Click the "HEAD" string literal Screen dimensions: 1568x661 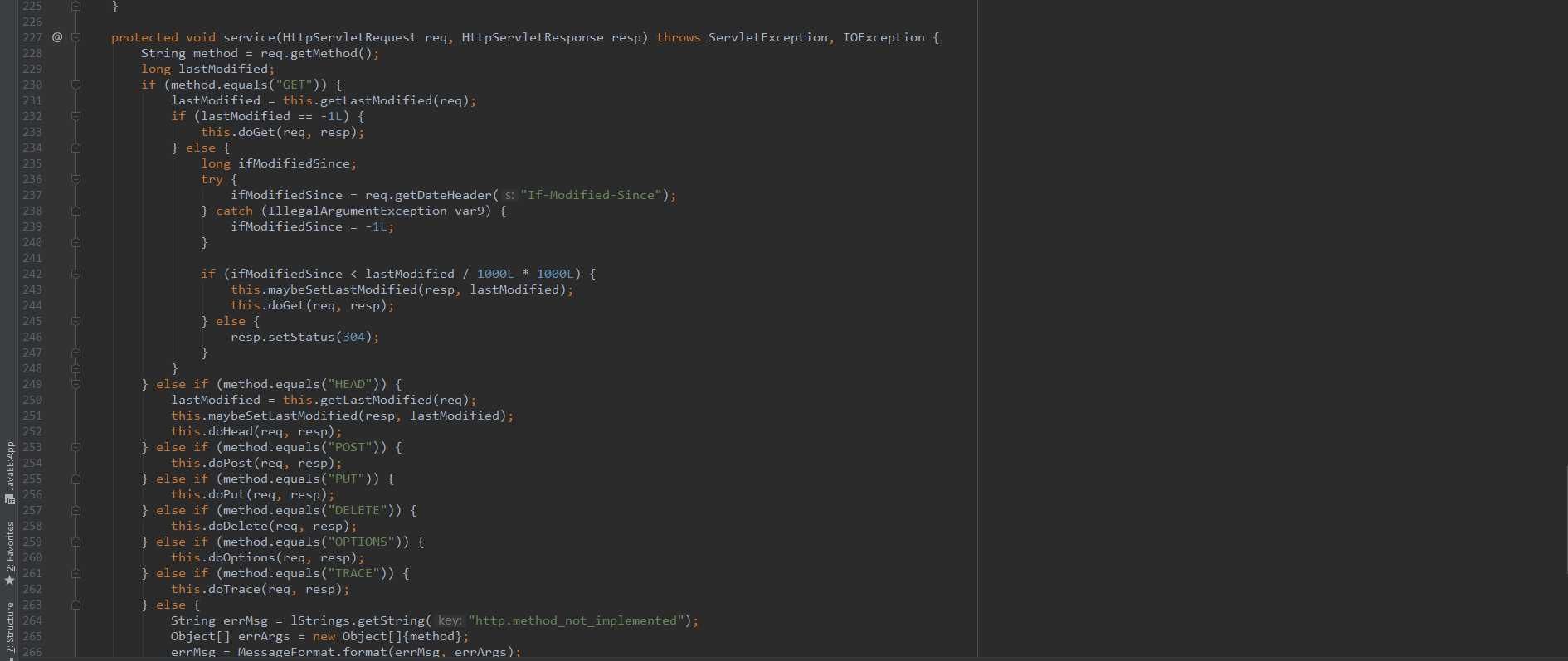350,384
